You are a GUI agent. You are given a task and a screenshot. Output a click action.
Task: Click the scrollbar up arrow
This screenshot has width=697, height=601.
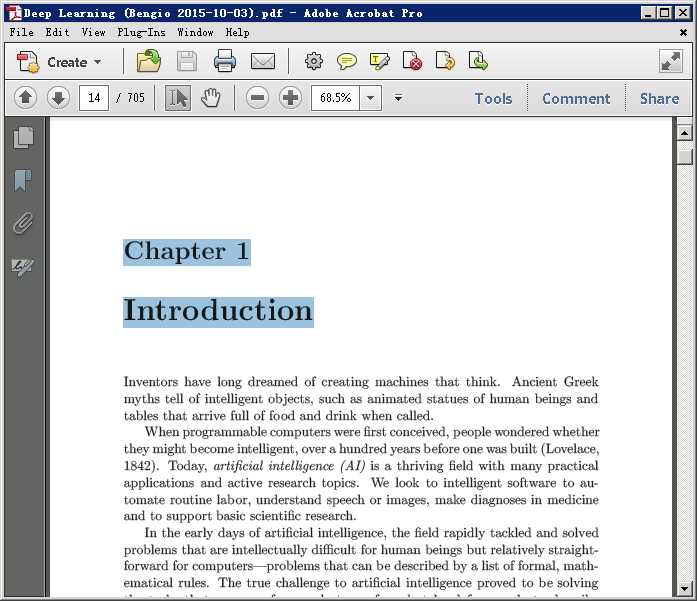(685, 132)
